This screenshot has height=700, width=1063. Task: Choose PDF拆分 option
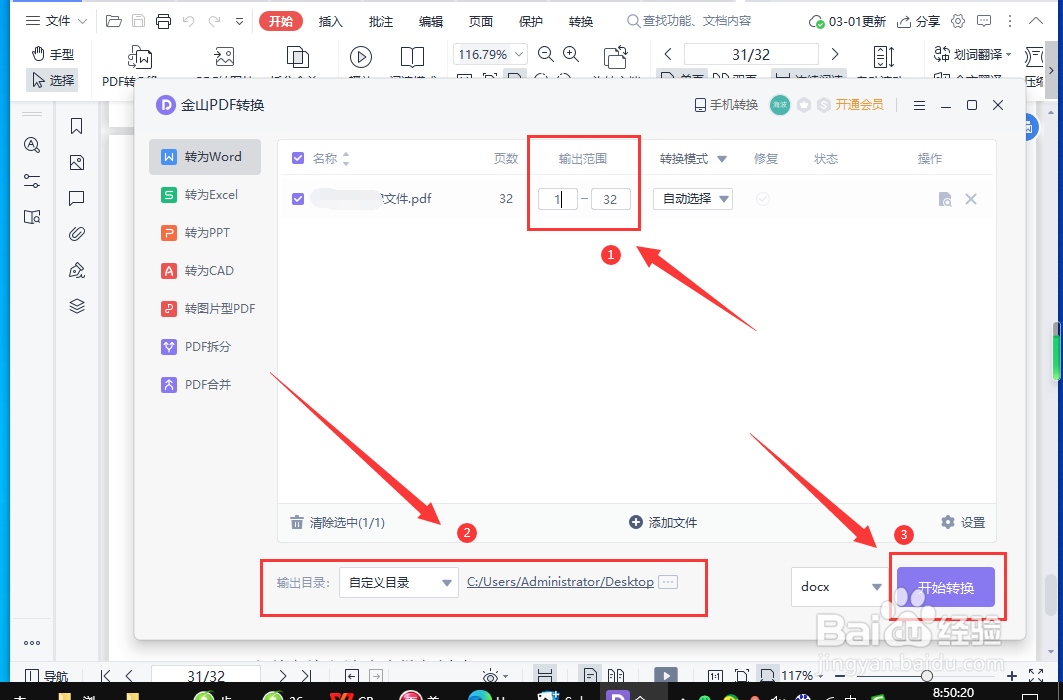click(205, 346)
